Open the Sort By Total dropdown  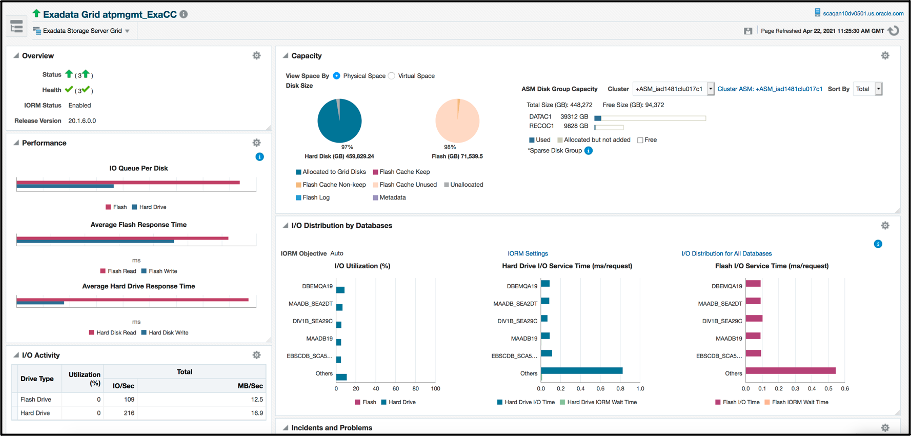(868, 89)
